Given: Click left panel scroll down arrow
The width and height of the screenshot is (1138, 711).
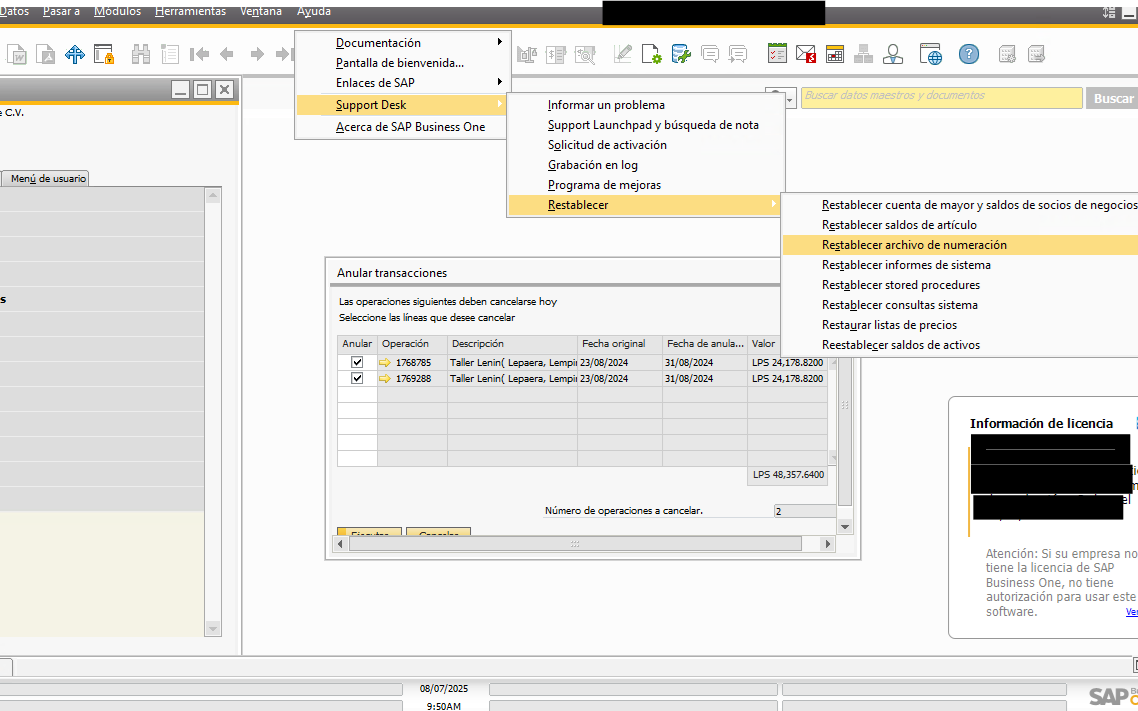Looking at the screenshot, I should click(213, 628).
